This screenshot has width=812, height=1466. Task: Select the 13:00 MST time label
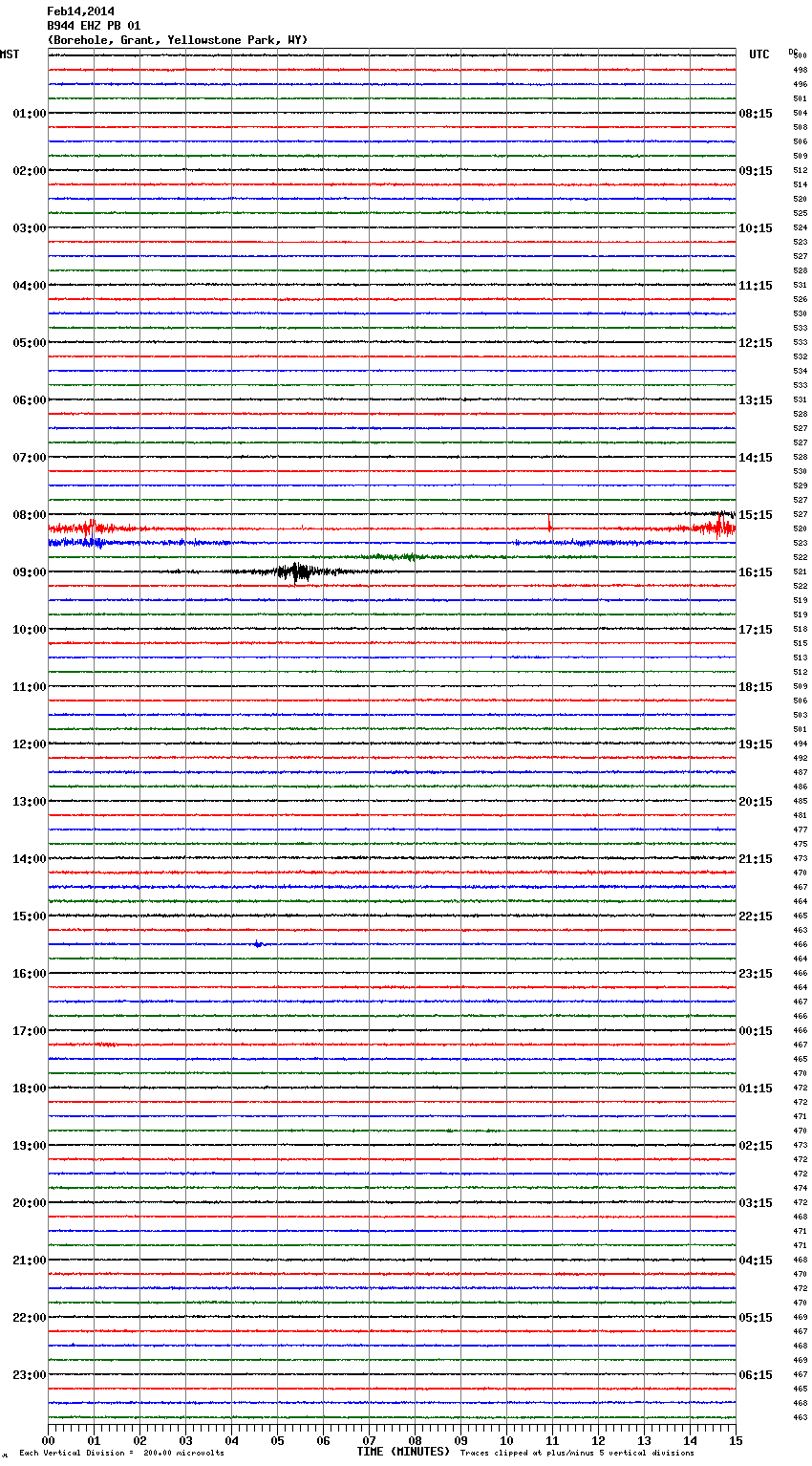tap(30, 802)
